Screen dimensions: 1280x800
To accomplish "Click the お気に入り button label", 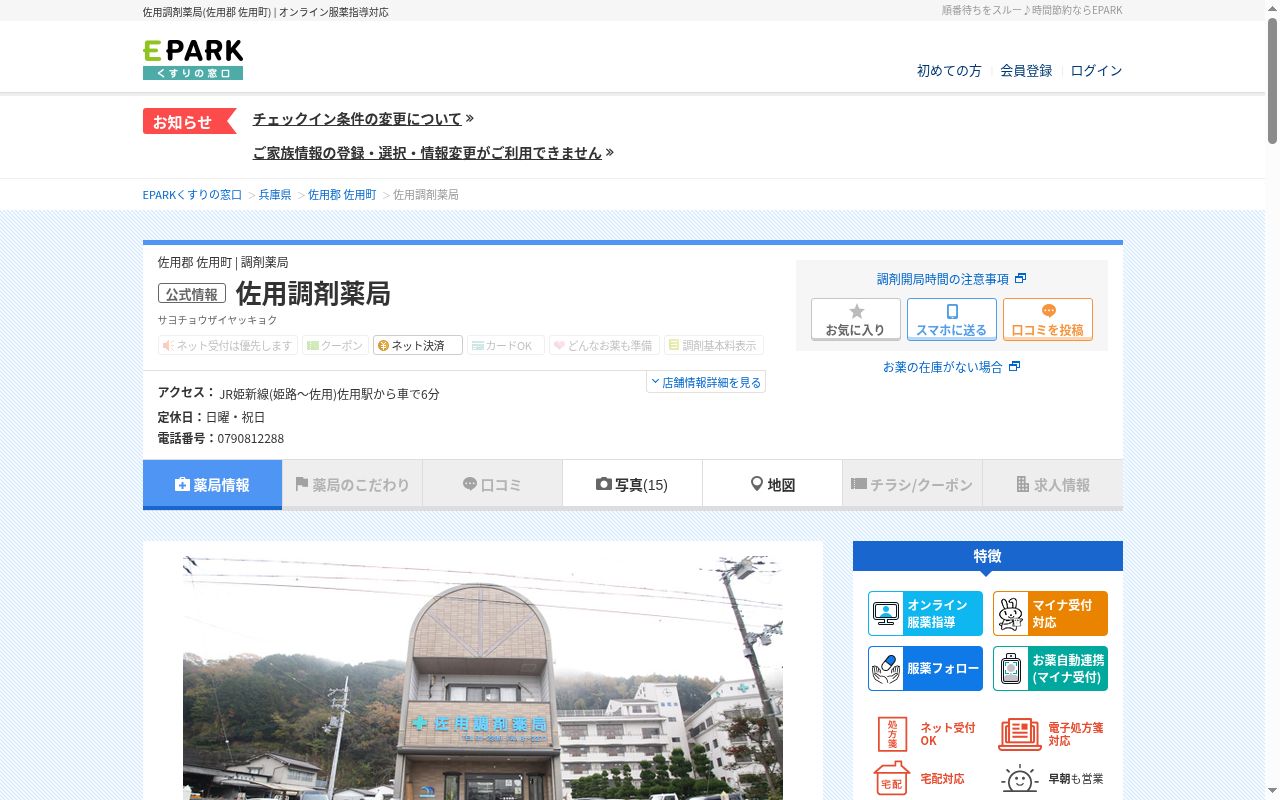I will click(855, 330).
